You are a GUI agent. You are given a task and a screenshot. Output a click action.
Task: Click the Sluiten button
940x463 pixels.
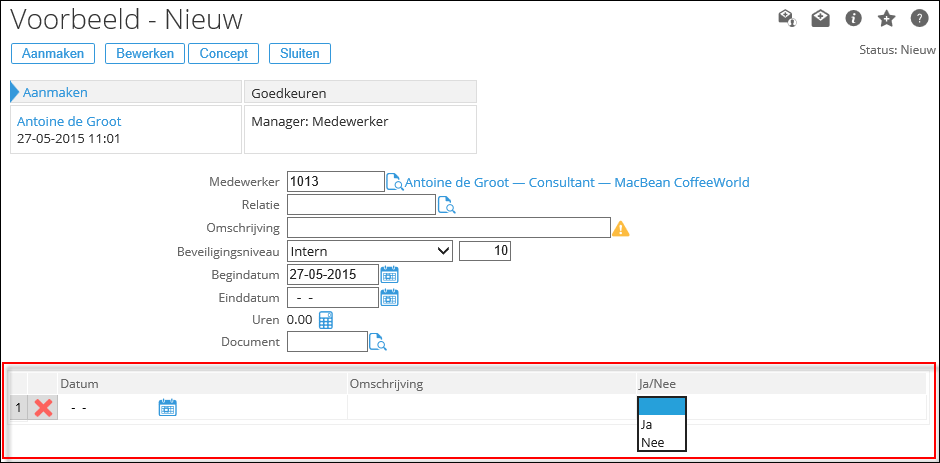300,53
